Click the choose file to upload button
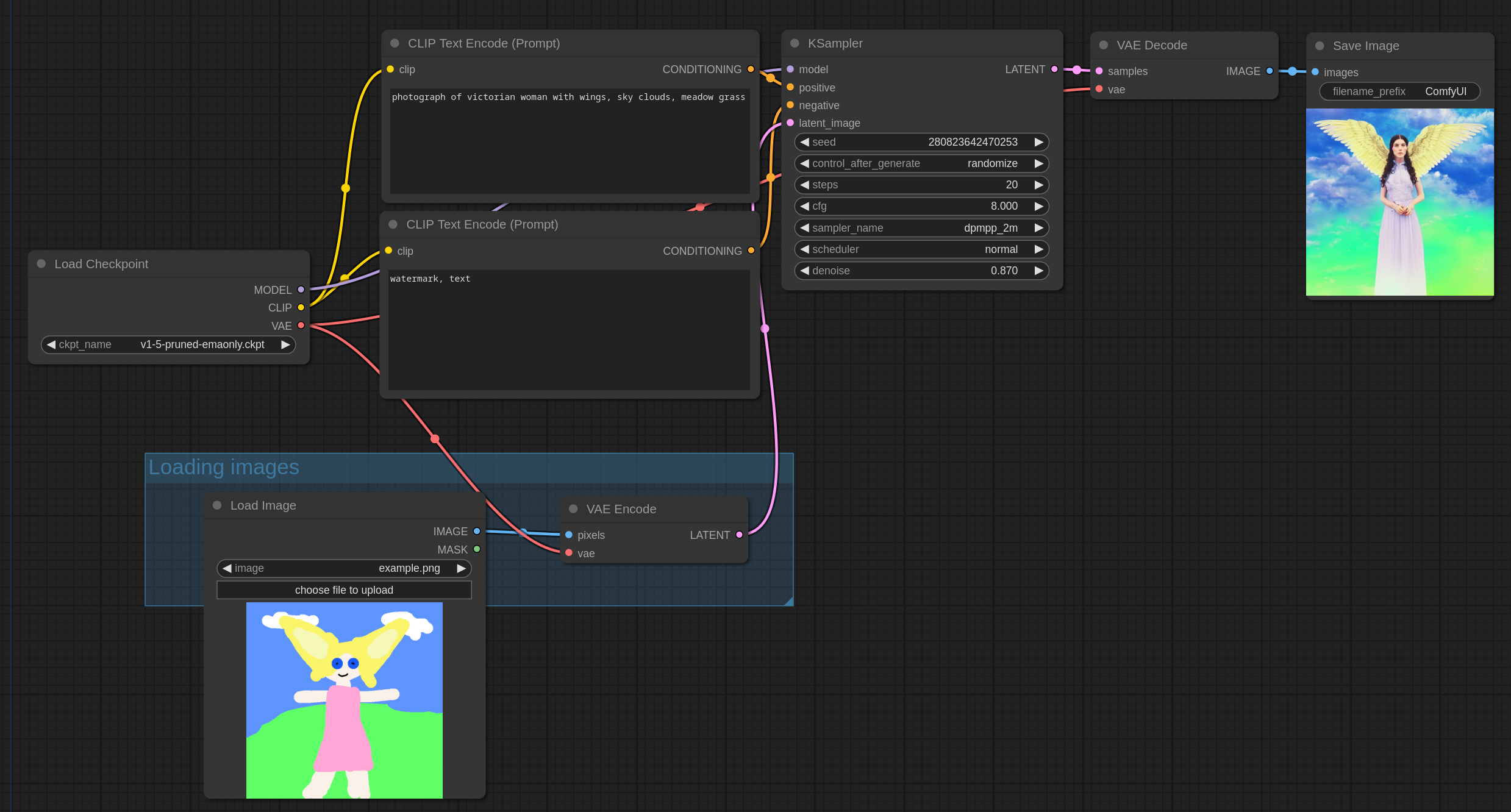1511x812 pixels. pos(343,590)
